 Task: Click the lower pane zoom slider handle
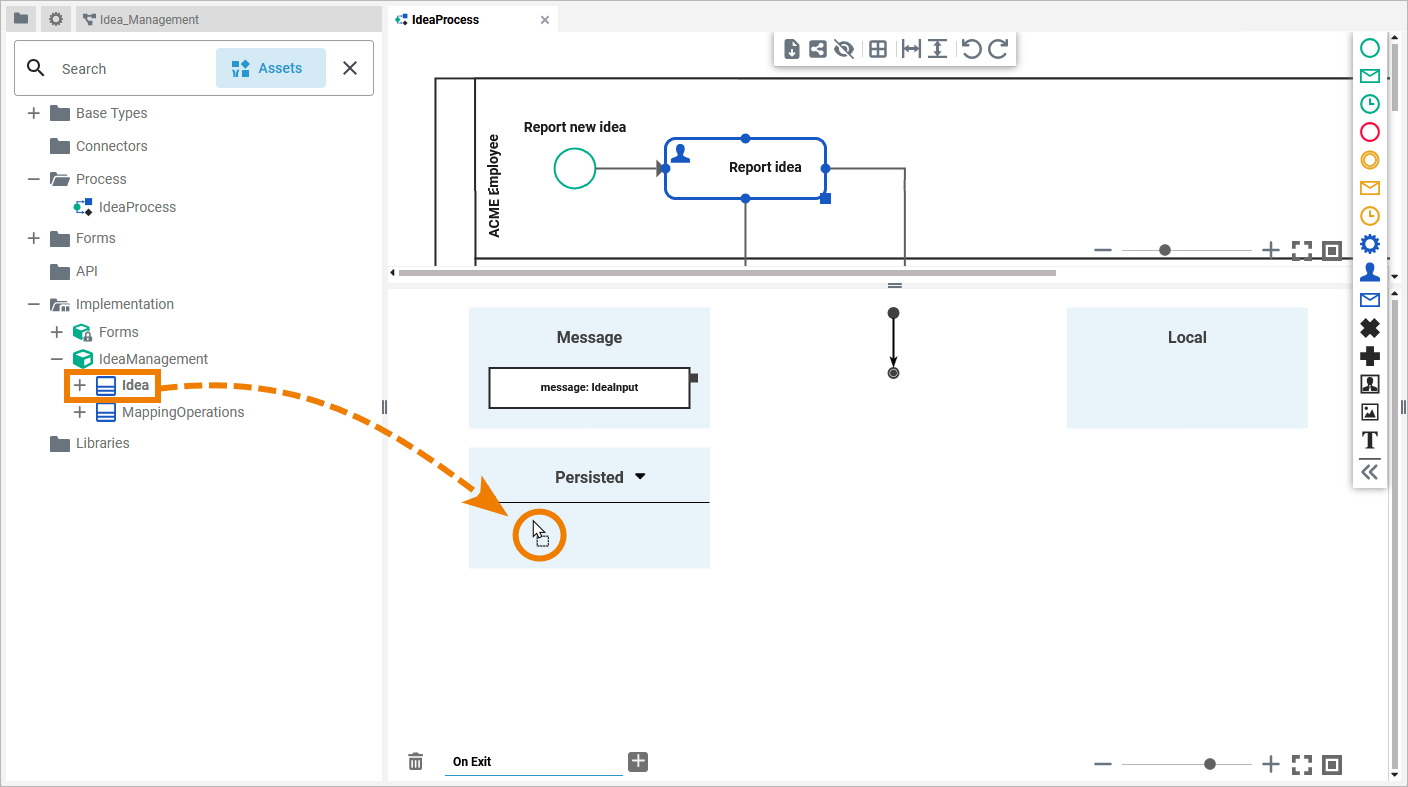click(1210, 764)
